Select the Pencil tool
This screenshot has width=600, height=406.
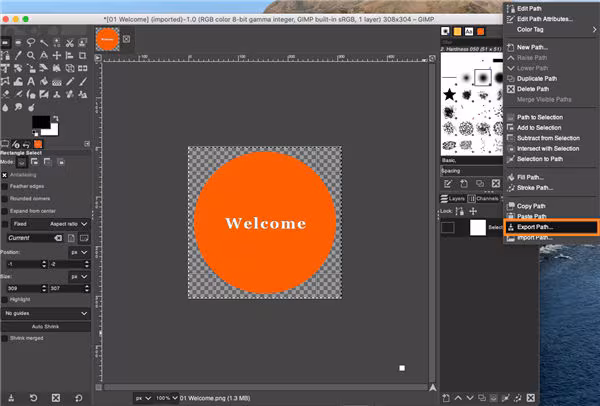pyautogui.click(x=70, y=81)
